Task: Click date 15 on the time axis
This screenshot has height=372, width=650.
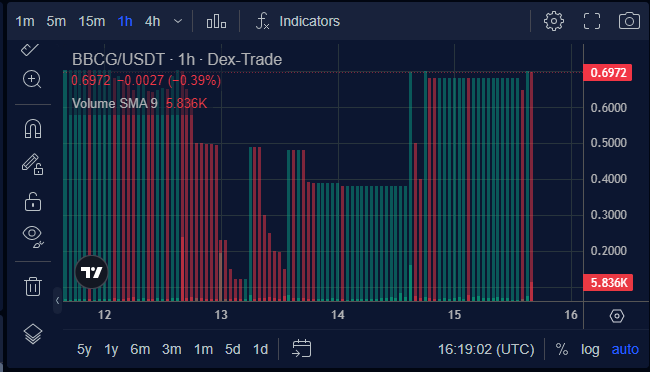Action: (454, 315)
